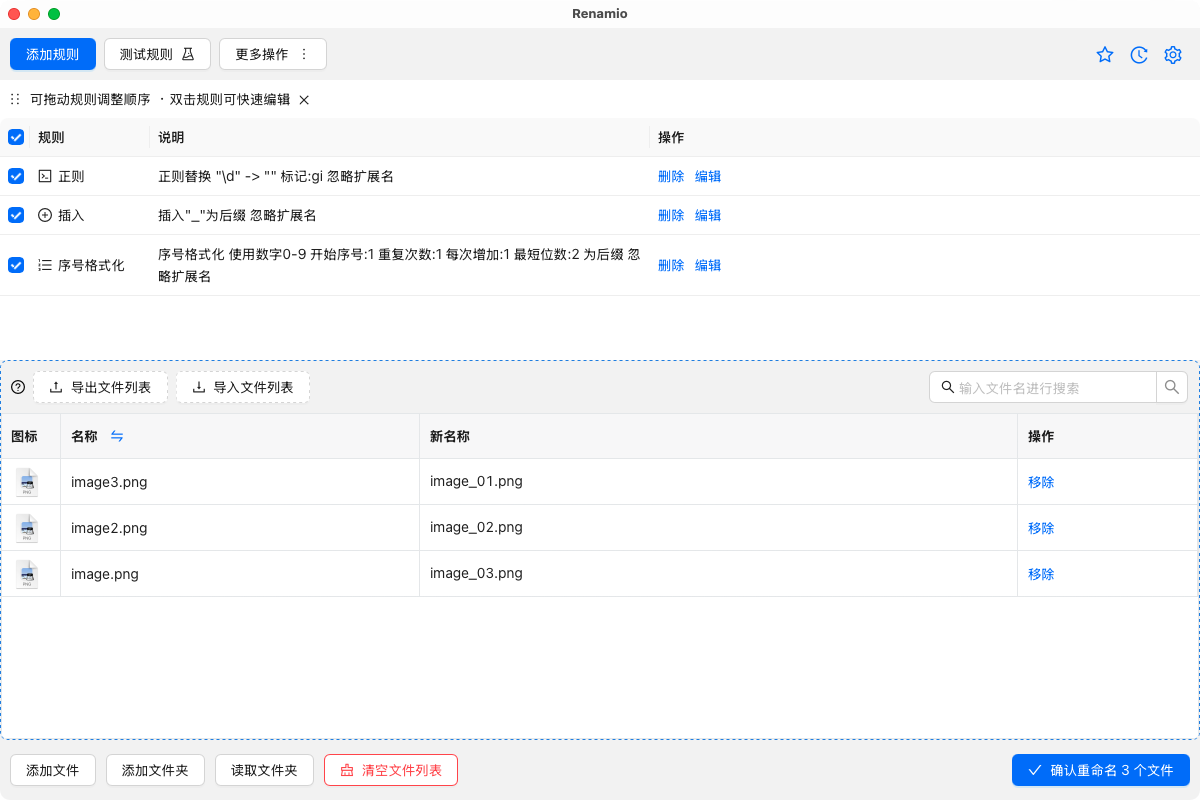Click the magnifier search button
Image resolution: width=1200 pixels, height=800 pixels.
coord(1172,387)
